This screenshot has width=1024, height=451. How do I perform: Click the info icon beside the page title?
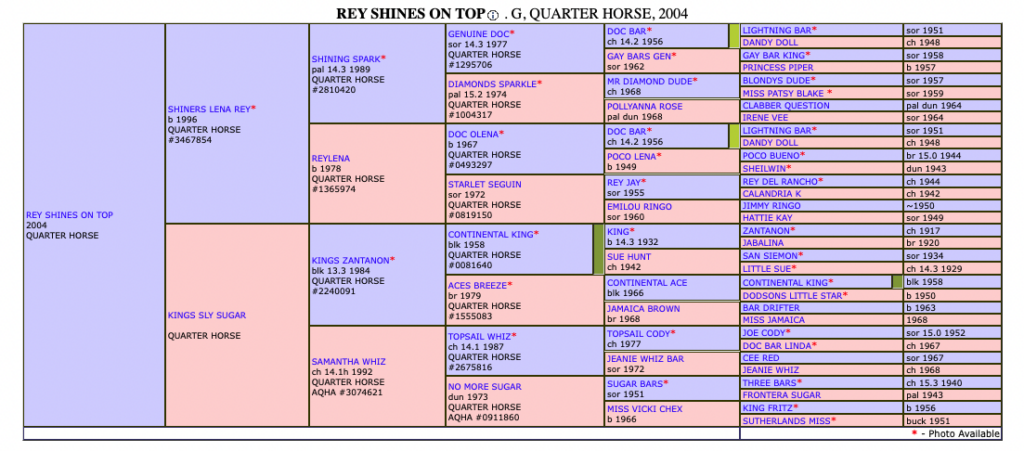pyautogui.click(x=493, y=14)
